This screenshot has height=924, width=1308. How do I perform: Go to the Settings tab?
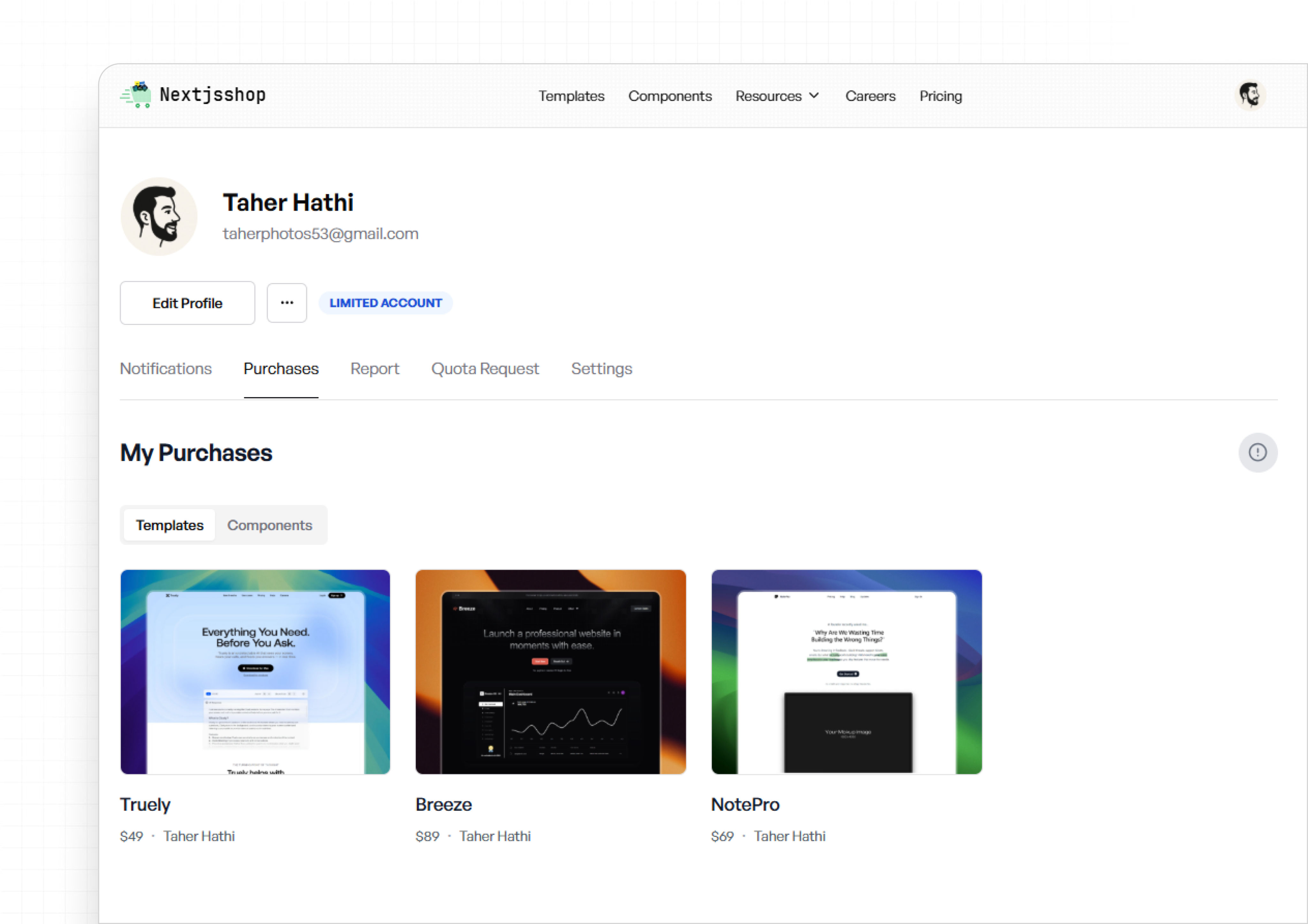602,369
